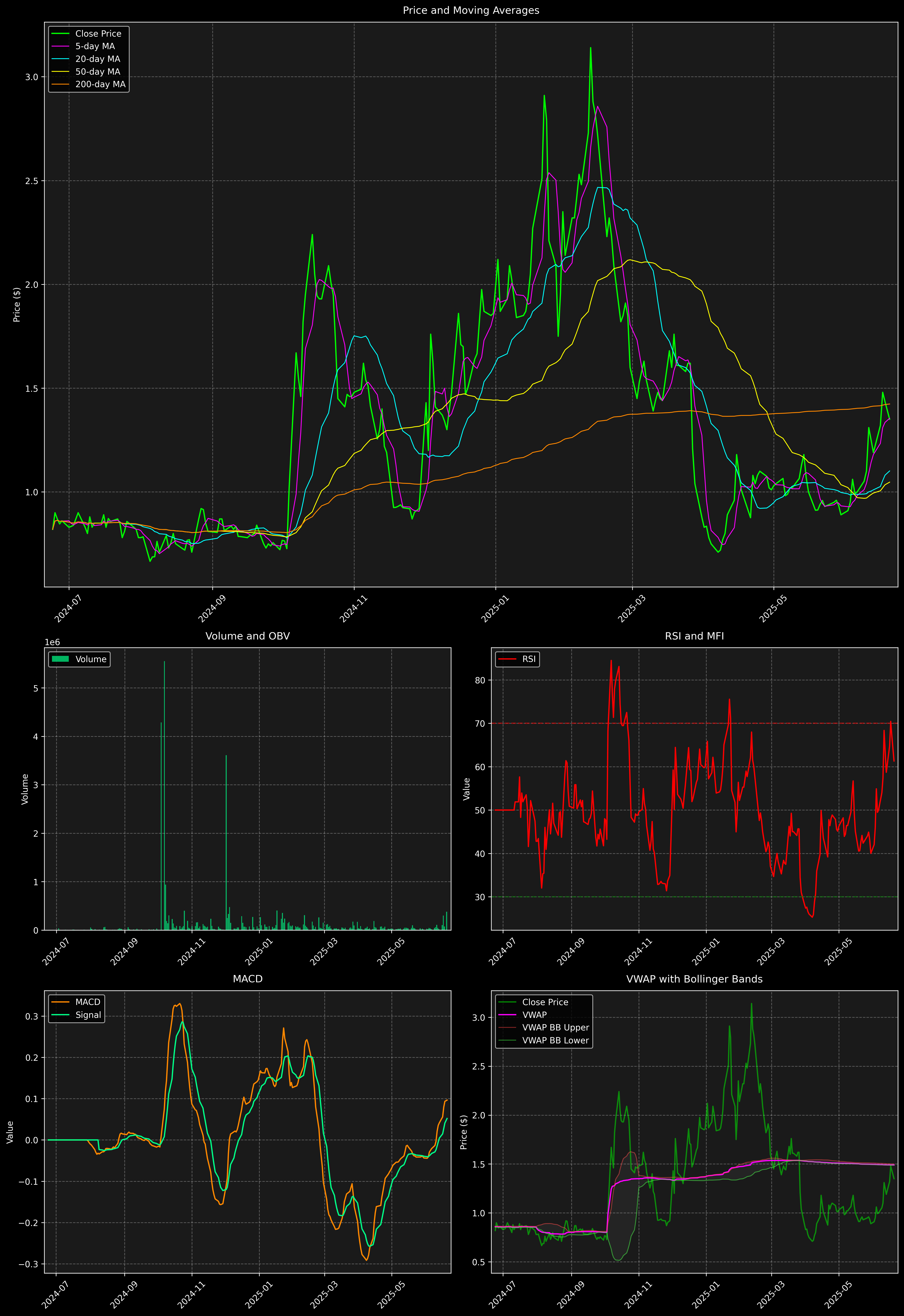The image size is (904, 1316).
Task: Click the 'Value' axis label of the RSI chart
Action: [467, 789]
